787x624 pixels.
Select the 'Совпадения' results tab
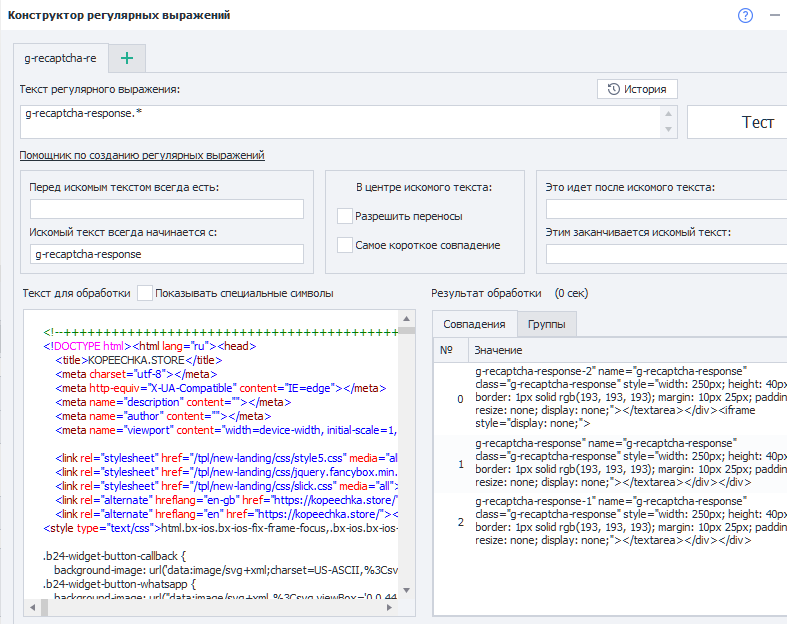click(474, 326)
